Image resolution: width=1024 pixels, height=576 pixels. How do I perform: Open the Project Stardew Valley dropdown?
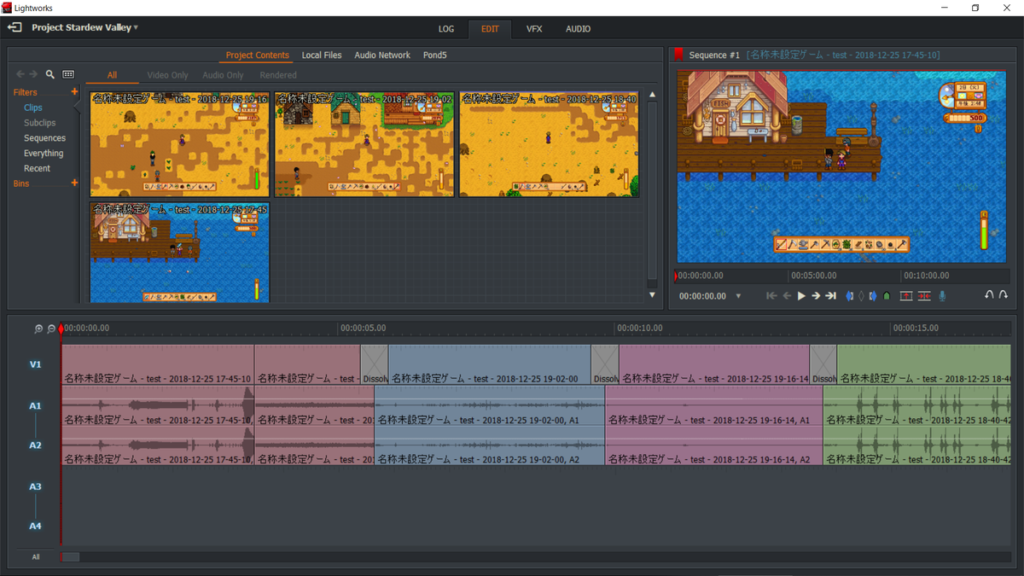[x=85, y=27]
